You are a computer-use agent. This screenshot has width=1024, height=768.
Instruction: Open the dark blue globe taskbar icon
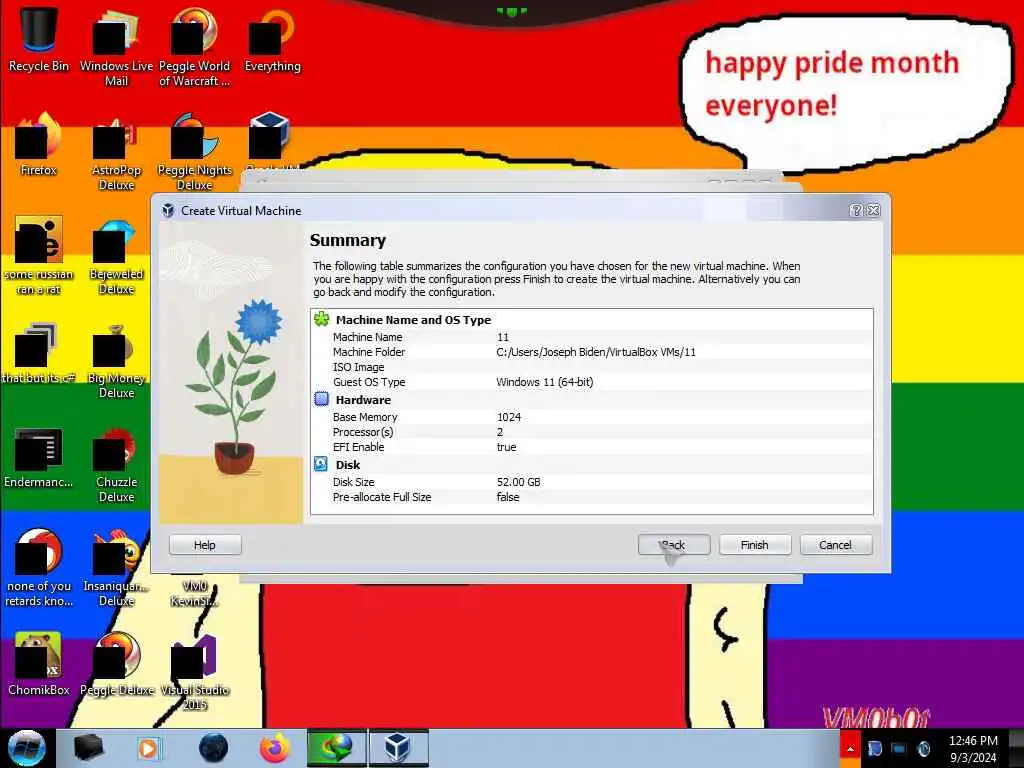[213, 748]
